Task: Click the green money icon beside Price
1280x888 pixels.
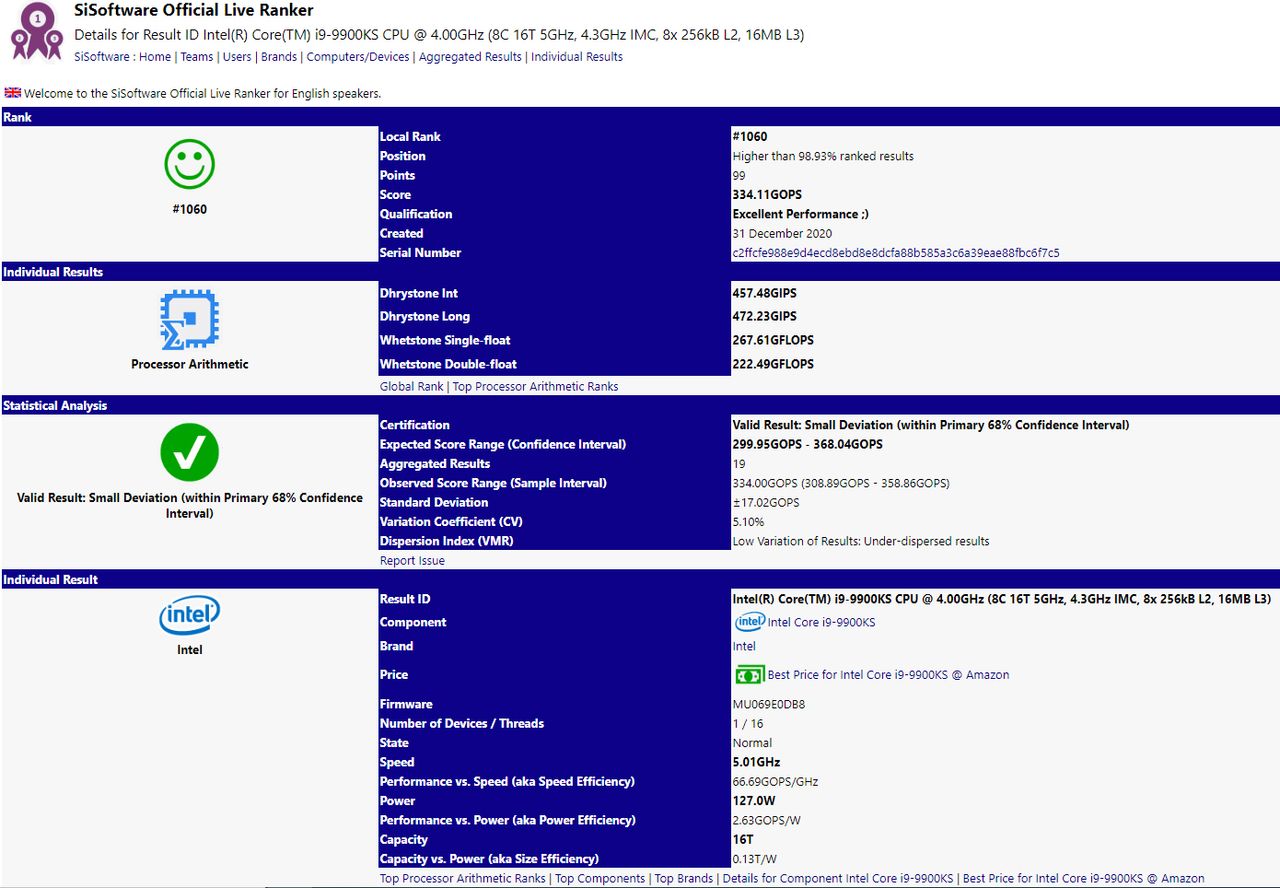Action: coord(749,675)
